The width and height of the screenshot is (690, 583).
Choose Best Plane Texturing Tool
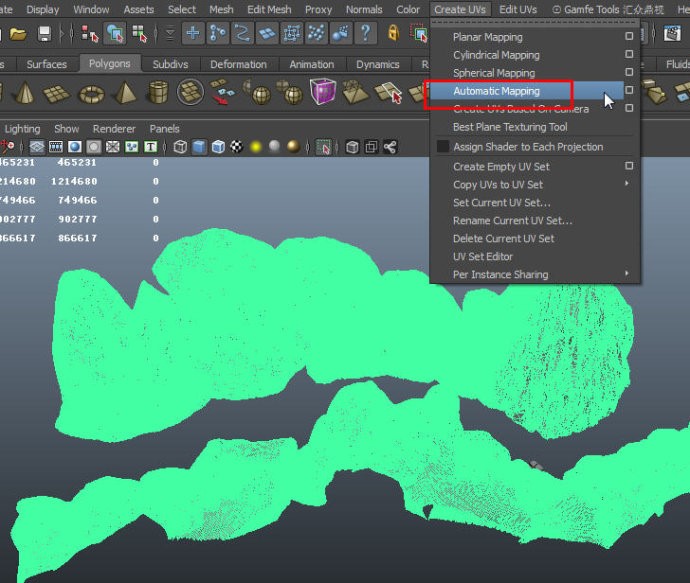click(510, 127)
